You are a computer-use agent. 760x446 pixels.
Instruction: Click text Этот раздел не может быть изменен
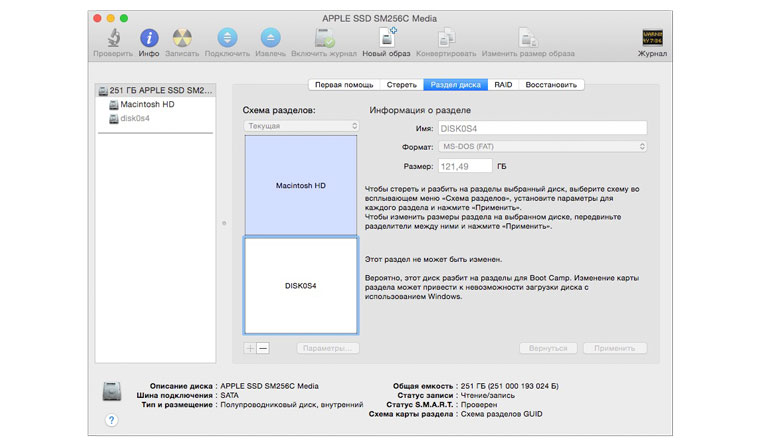click(433, 259)
